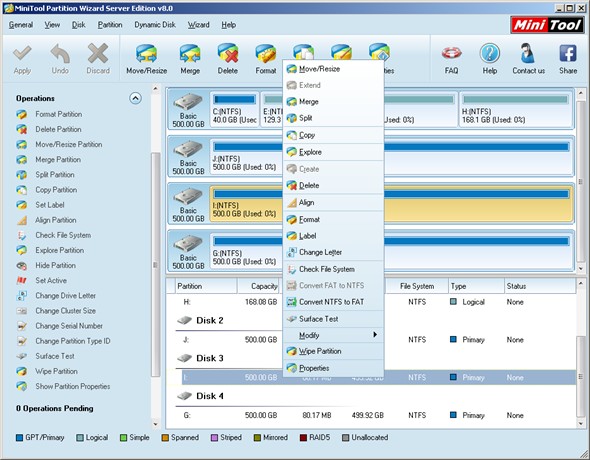Click the Partition column header
Viewport: 590px width, 460px height.
[206, 286]
